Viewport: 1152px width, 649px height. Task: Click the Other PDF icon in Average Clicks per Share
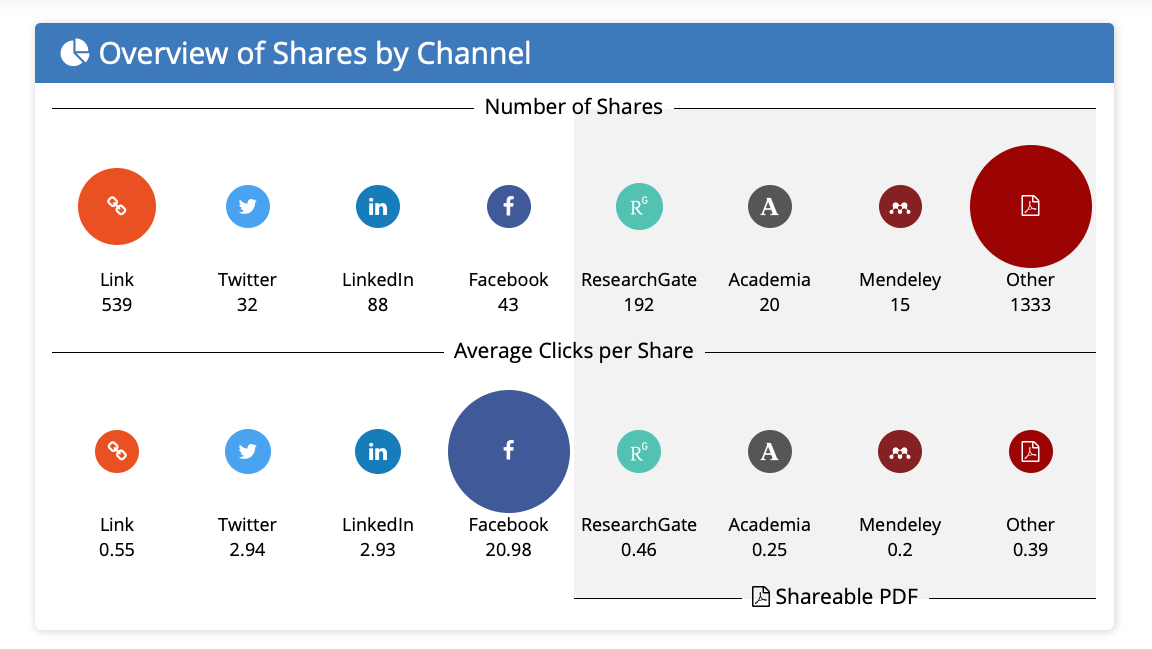pyautogui.click(x=1030, y=452)
